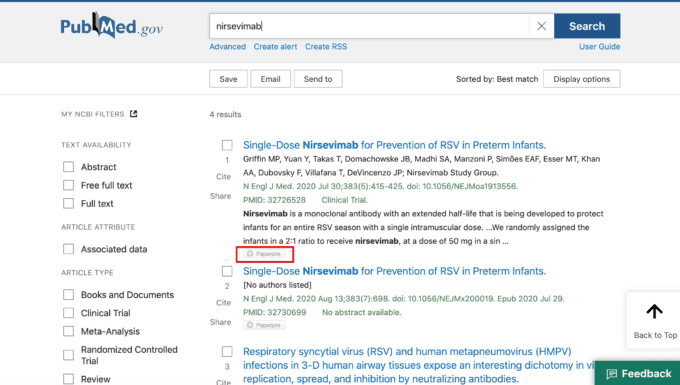
Task: Enable the Clinical Trial article type filter
Action: [69, 313]
